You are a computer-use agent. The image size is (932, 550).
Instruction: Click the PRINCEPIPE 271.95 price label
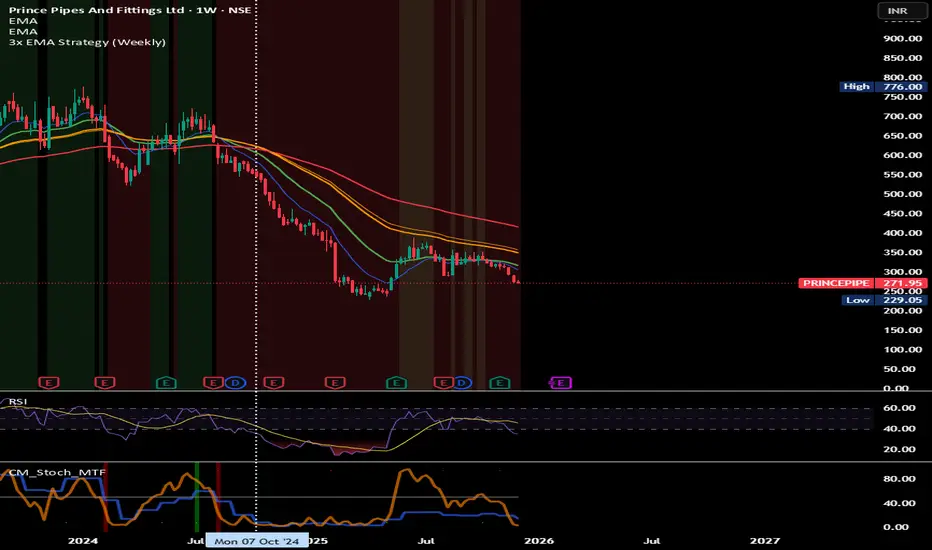[x=864, y=284]
